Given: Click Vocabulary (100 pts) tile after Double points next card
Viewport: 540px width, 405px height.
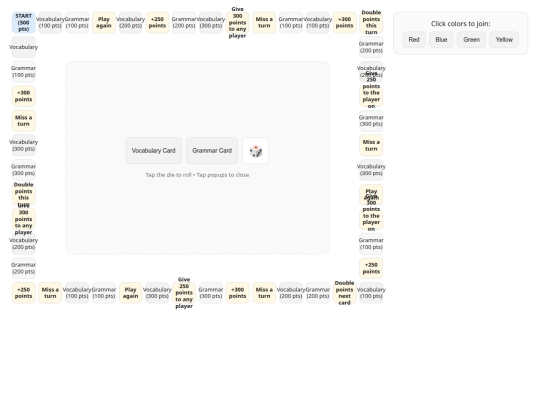Looking at the screenshot, I should (x=371, y=293).
